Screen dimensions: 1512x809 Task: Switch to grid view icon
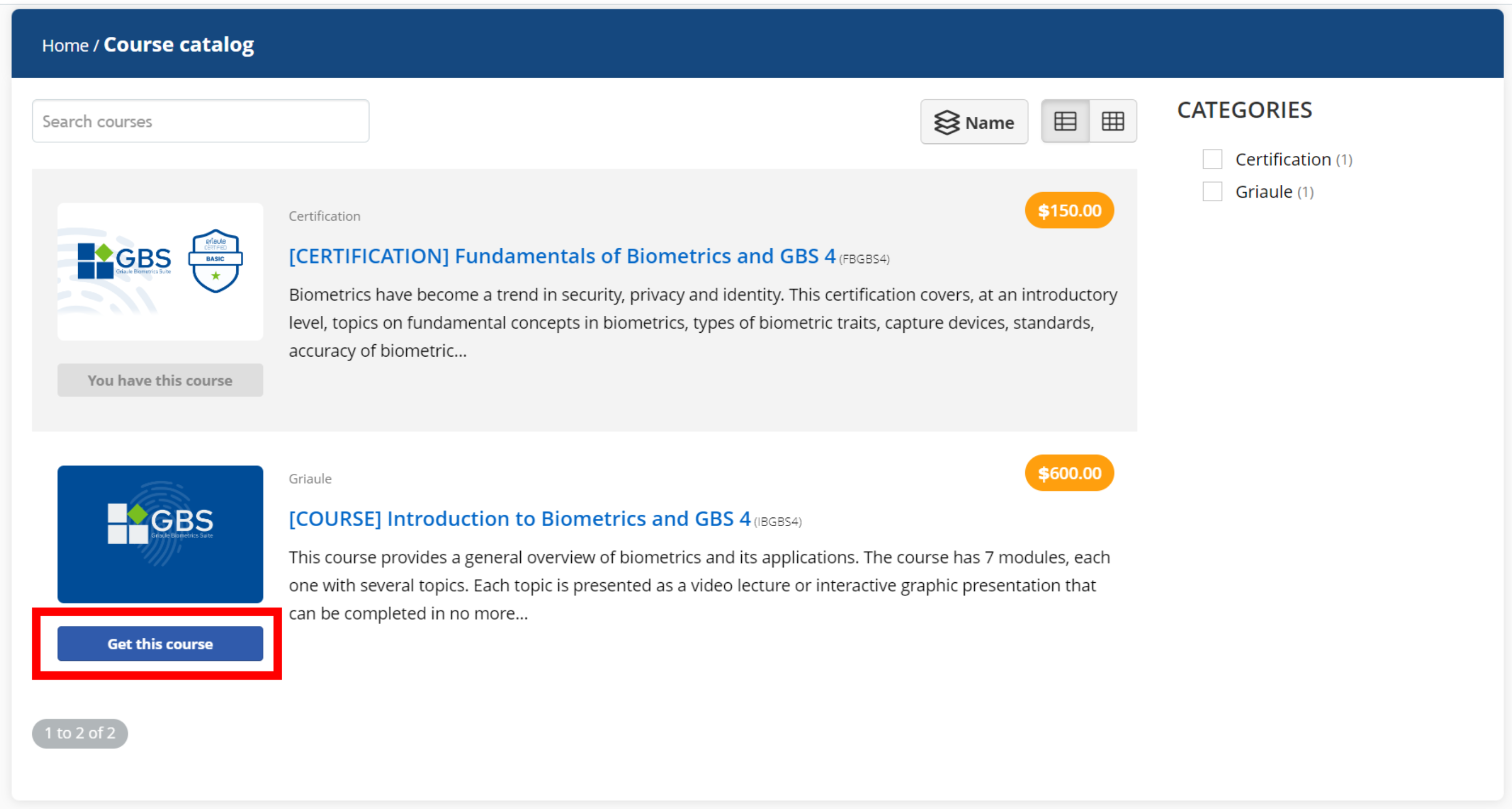[1112, 121]
